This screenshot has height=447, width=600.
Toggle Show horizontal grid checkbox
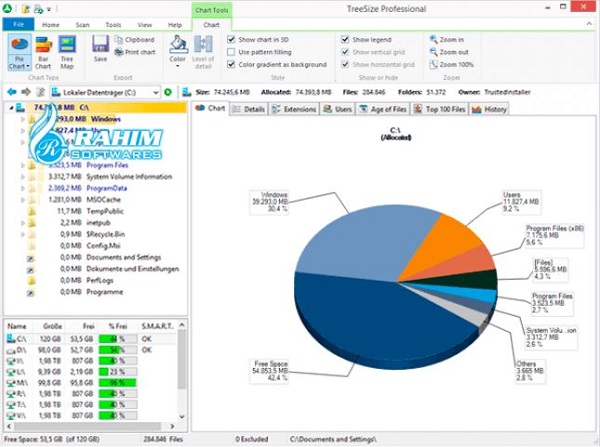[345, 64]
